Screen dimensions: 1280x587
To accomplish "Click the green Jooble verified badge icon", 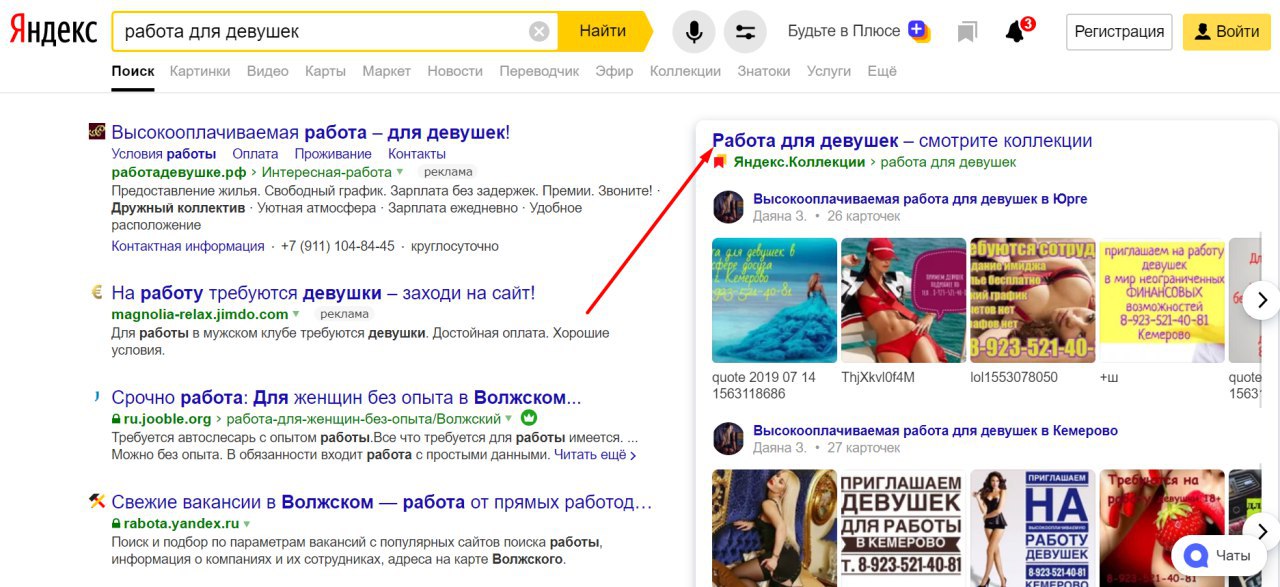I will tap(529, 418).
